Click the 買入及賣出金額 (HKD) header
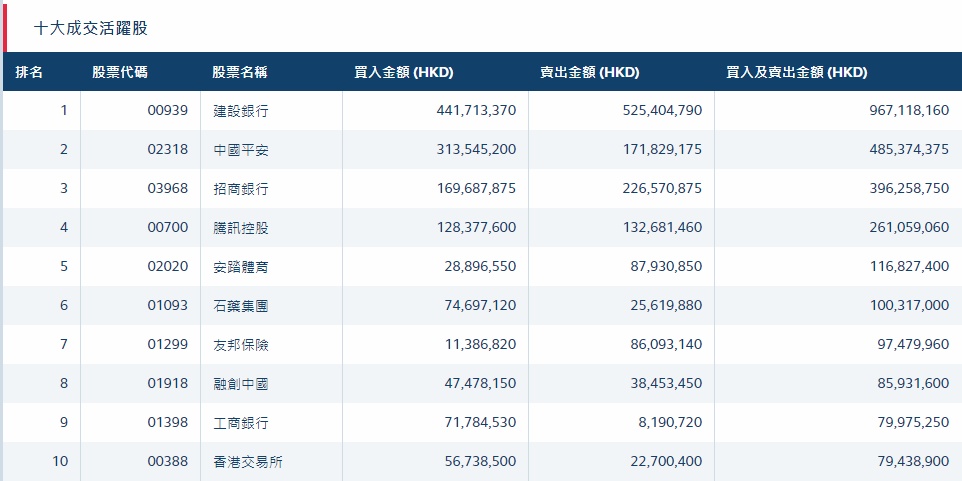 [797, 73]
